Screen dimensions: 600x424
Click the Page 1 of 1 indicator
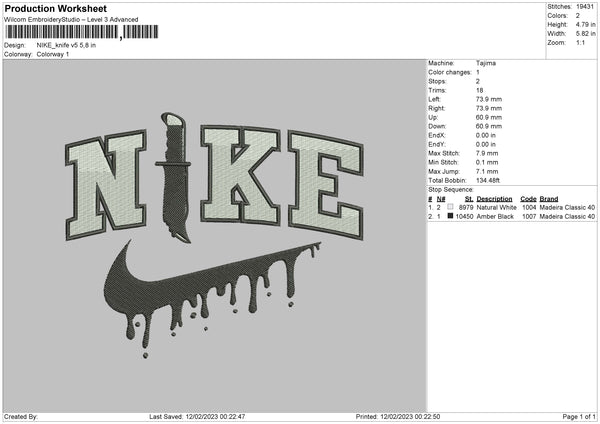tap(579, 417)
